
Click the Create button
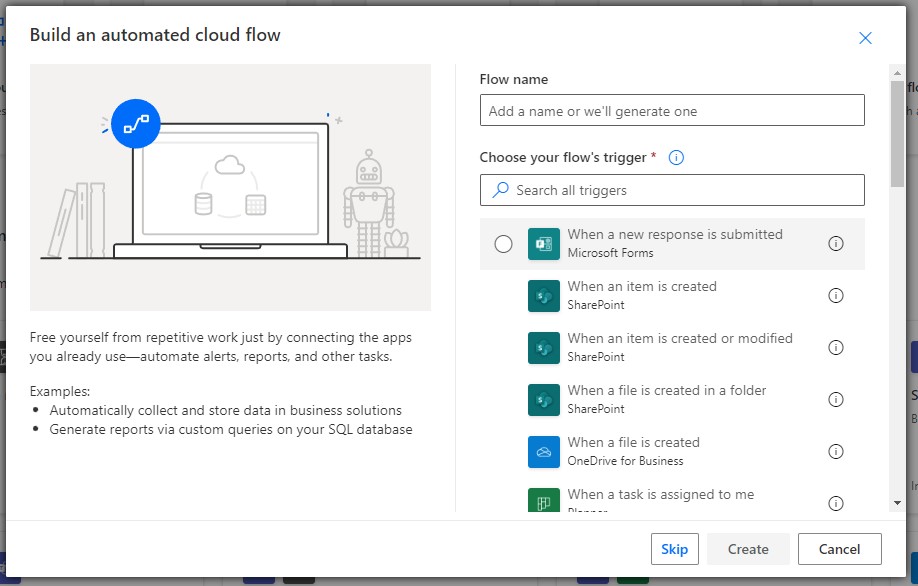748,549
